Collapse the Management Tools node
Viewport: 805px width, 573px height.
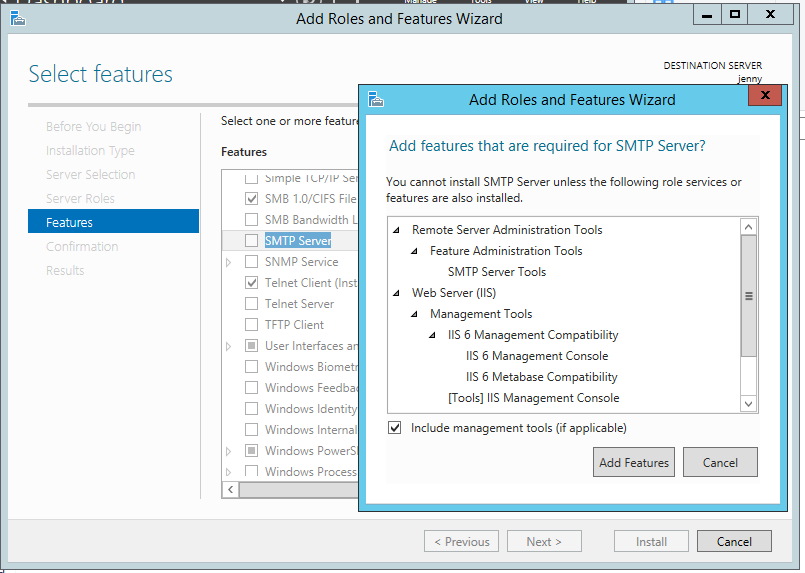pos(414,314)
